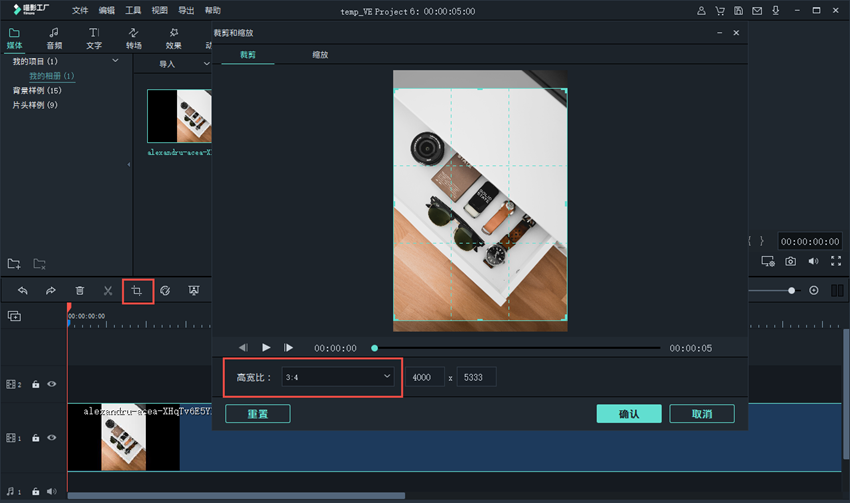Click the snapshot camera icon in preview
The width and height of the screenshot is (850, 503).
click(790, 261)
